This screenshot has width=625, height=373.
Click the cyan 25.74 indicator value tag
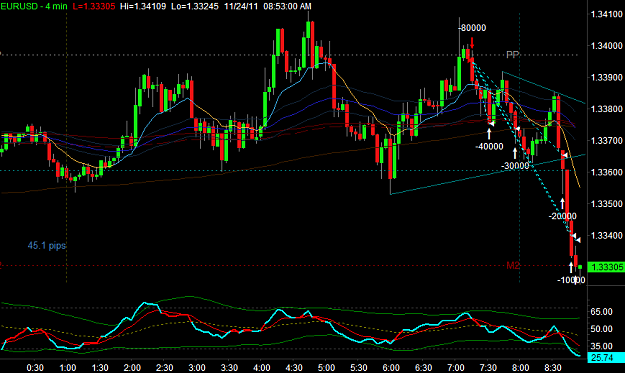[x=606, y=358]
